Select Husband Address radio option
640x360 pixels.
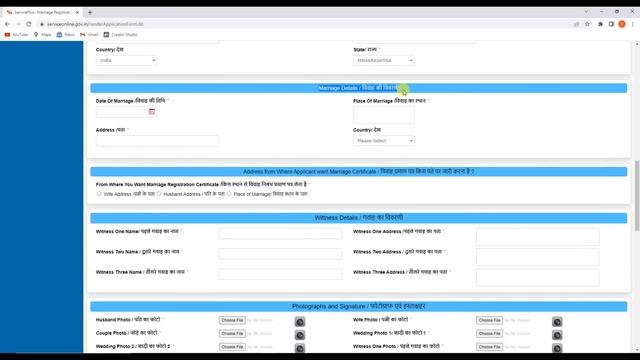click(159, 194)
